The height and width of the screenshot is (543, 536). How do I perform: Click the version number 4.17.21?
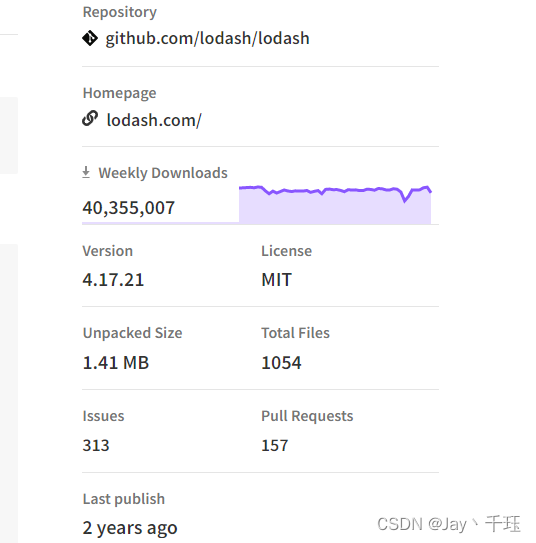[x=113, y=280]
